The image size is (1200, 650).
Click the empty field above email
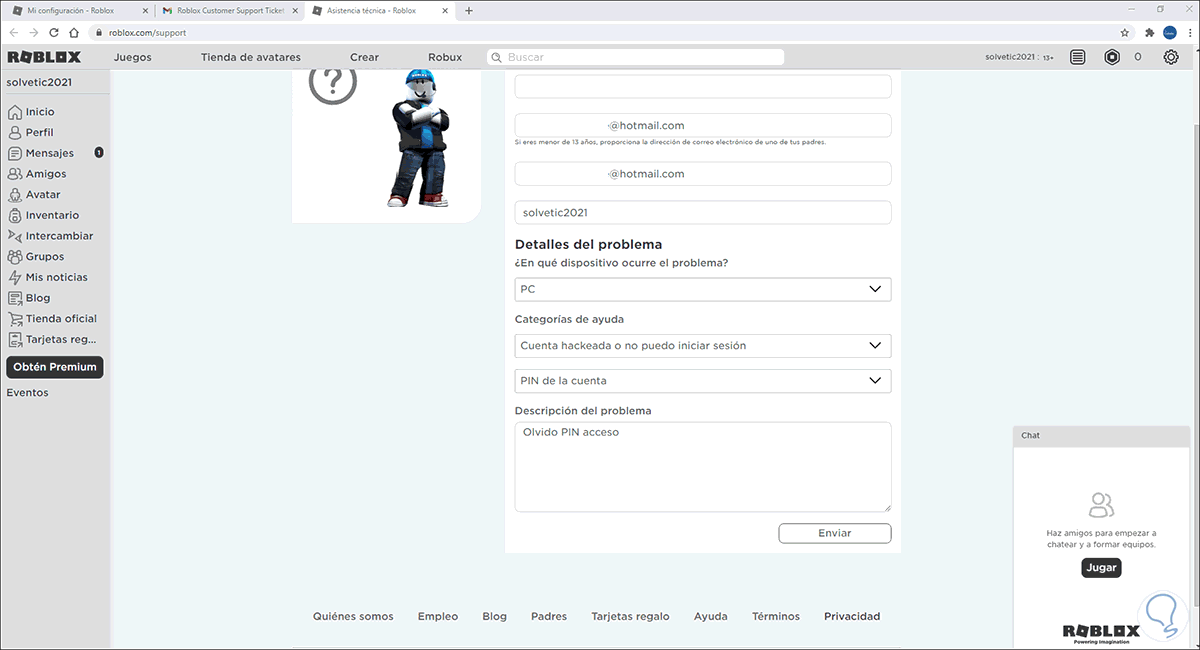coord(703,87)
